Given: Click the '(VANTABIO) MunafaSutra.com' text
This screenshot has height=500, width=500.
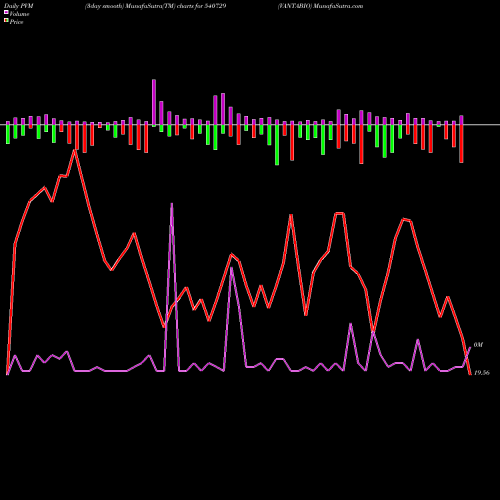Looking at the screenshot, I should pos(320,6).
